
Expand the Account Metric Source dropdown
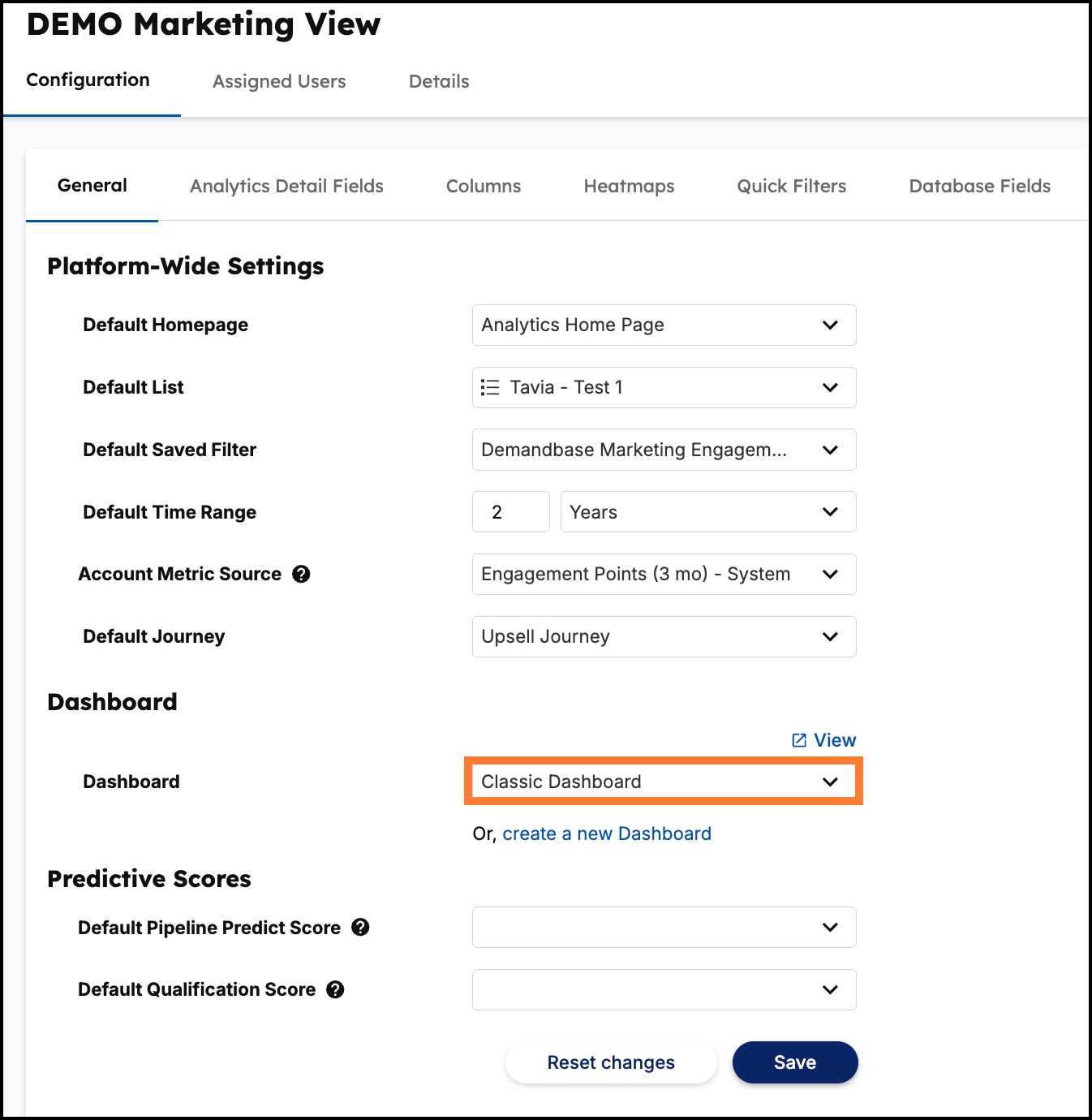tap(664, 574)
